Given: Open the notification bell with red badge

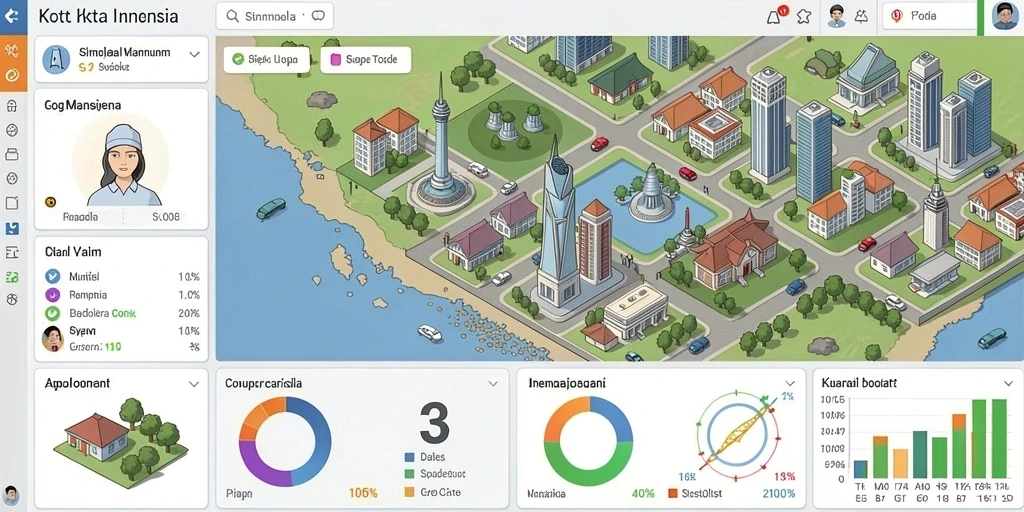Looking at the screenshot, I should [775, 16].
